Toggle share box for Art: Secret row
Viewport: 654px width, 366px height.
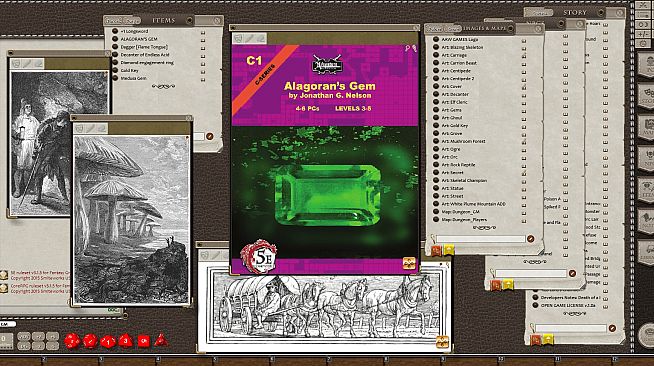click(524, 173)
